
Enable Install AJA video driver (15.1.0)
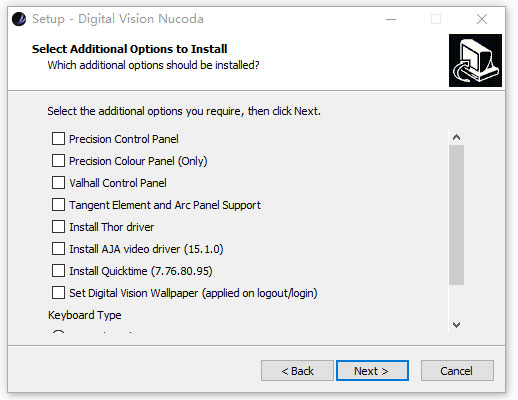click(x=58, y=248)
